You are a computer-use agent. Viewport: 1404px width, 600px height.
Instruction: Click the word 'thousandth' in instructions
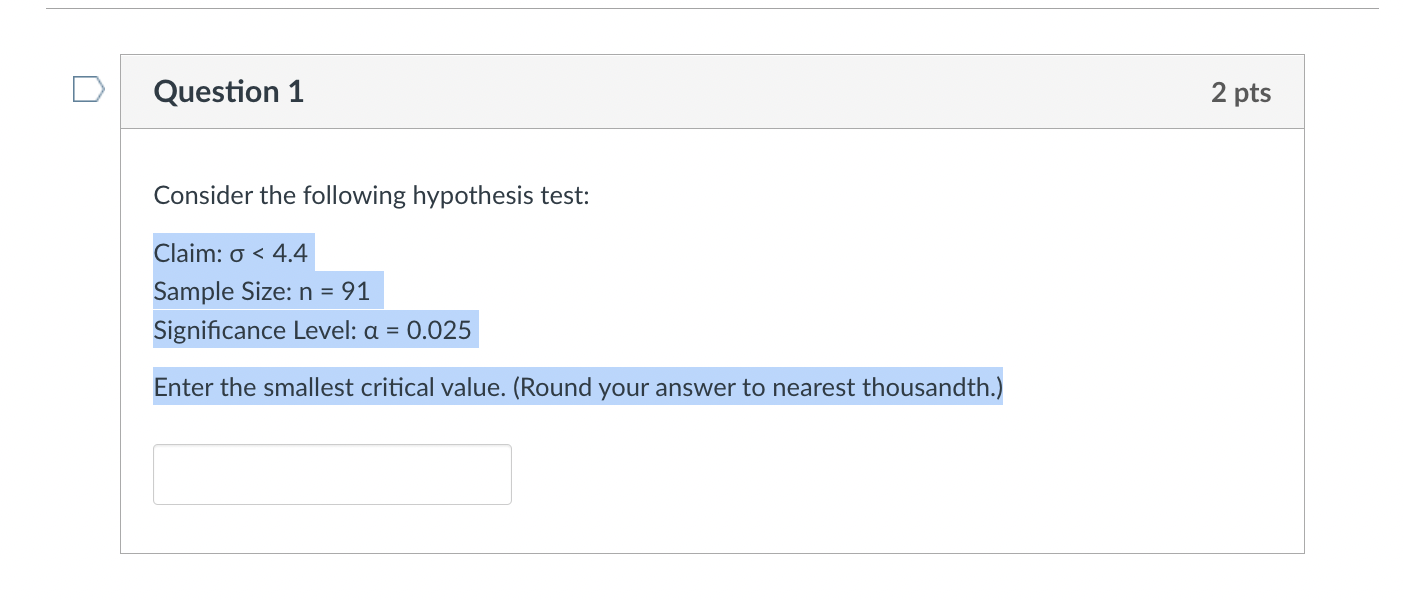926,387
